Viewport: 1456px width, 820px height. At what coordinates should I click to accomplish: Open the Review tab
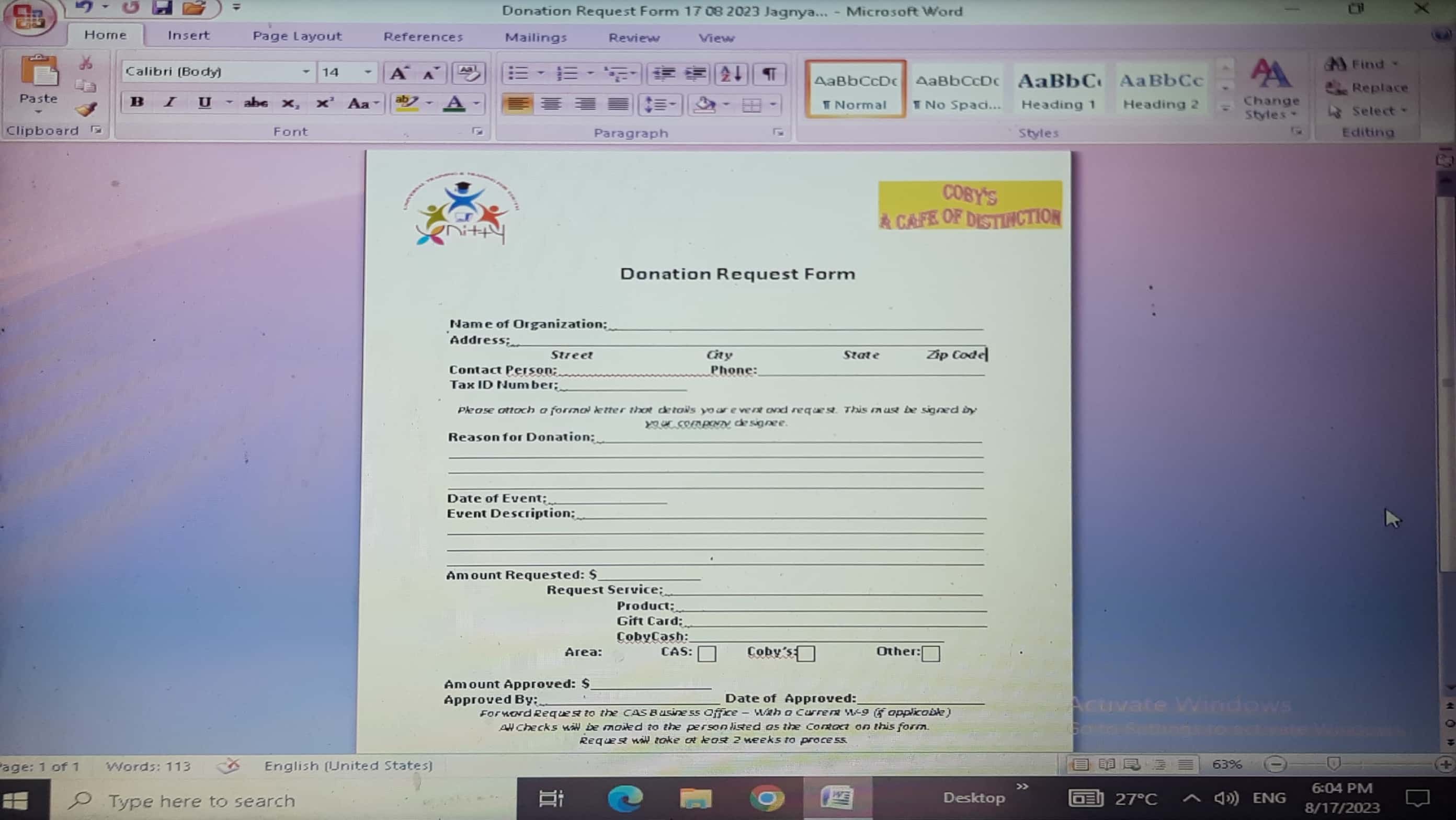pyautogui.click(x=634, y=38)
